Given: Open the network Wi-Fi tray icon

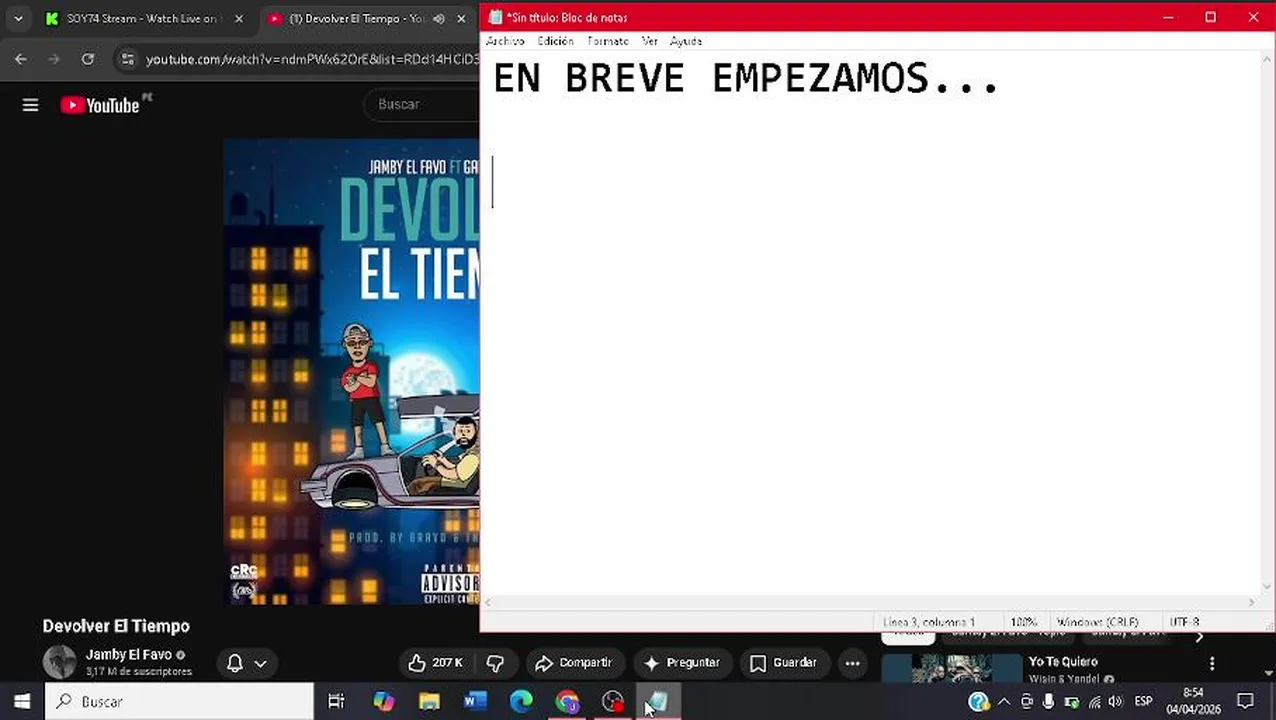Looking at the screenshot, I should [x=1095, y=702].
